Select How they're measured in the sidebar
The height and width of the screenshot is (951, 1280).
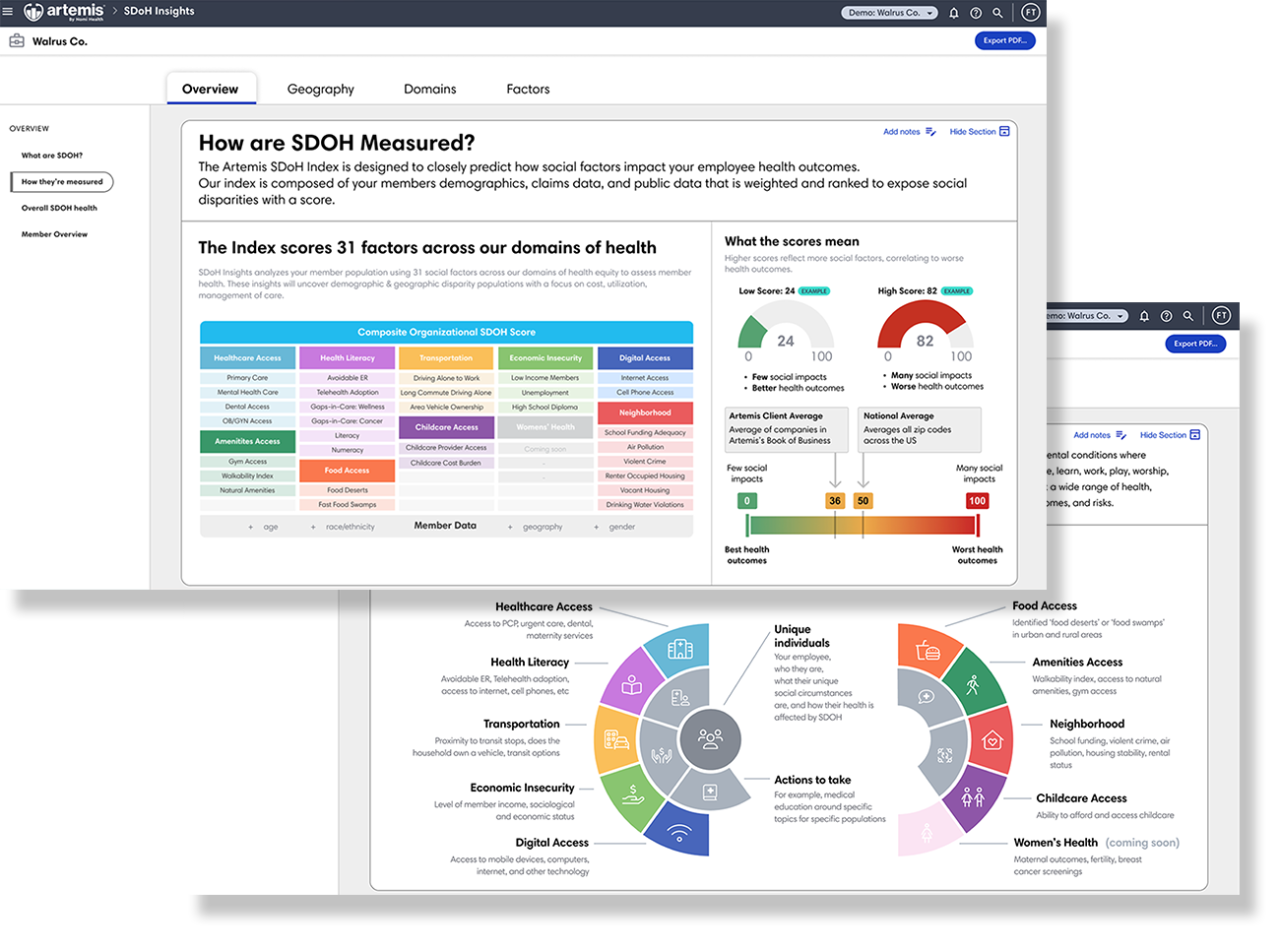pos(62,182)
